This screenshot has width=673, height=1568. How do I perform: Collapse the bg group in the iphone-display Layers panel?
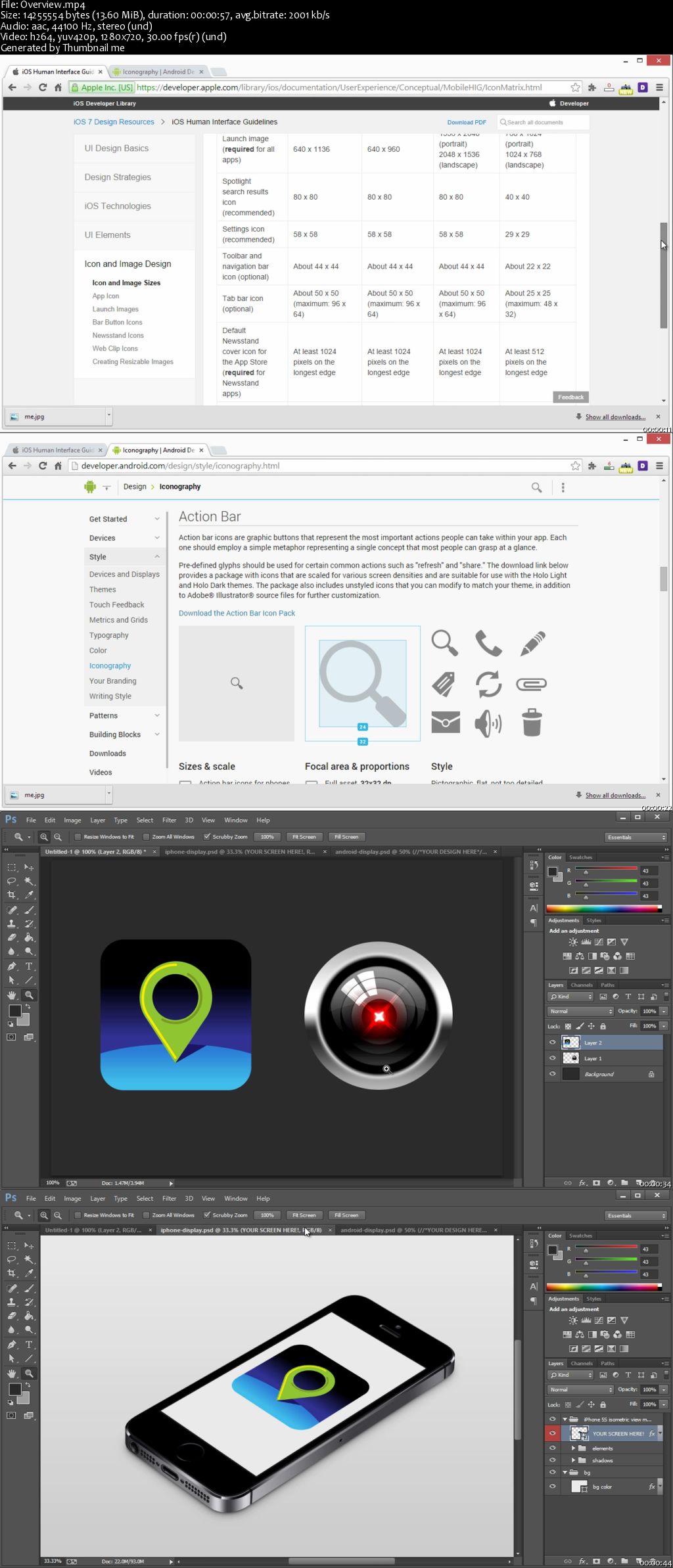tap(565, 1472)
